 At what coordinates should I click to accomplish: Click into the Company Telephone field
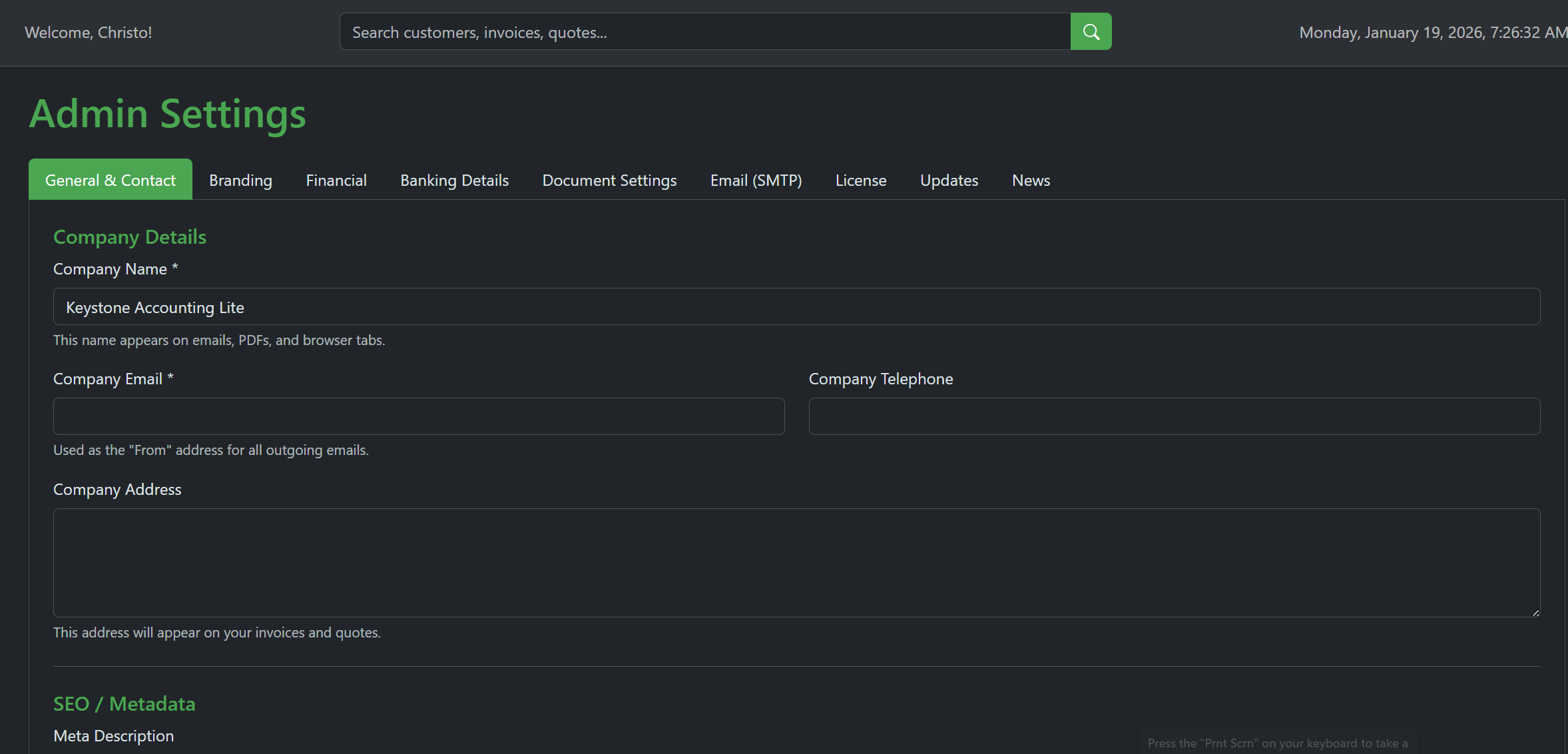1174,416
